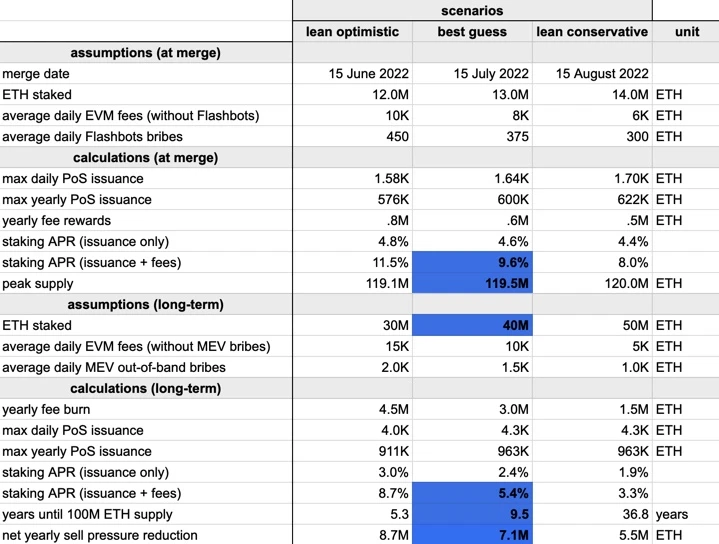Viewport: 719px width, 544px height.
Task: Click the 'unit' column header
Action: [x=686, y=32]
